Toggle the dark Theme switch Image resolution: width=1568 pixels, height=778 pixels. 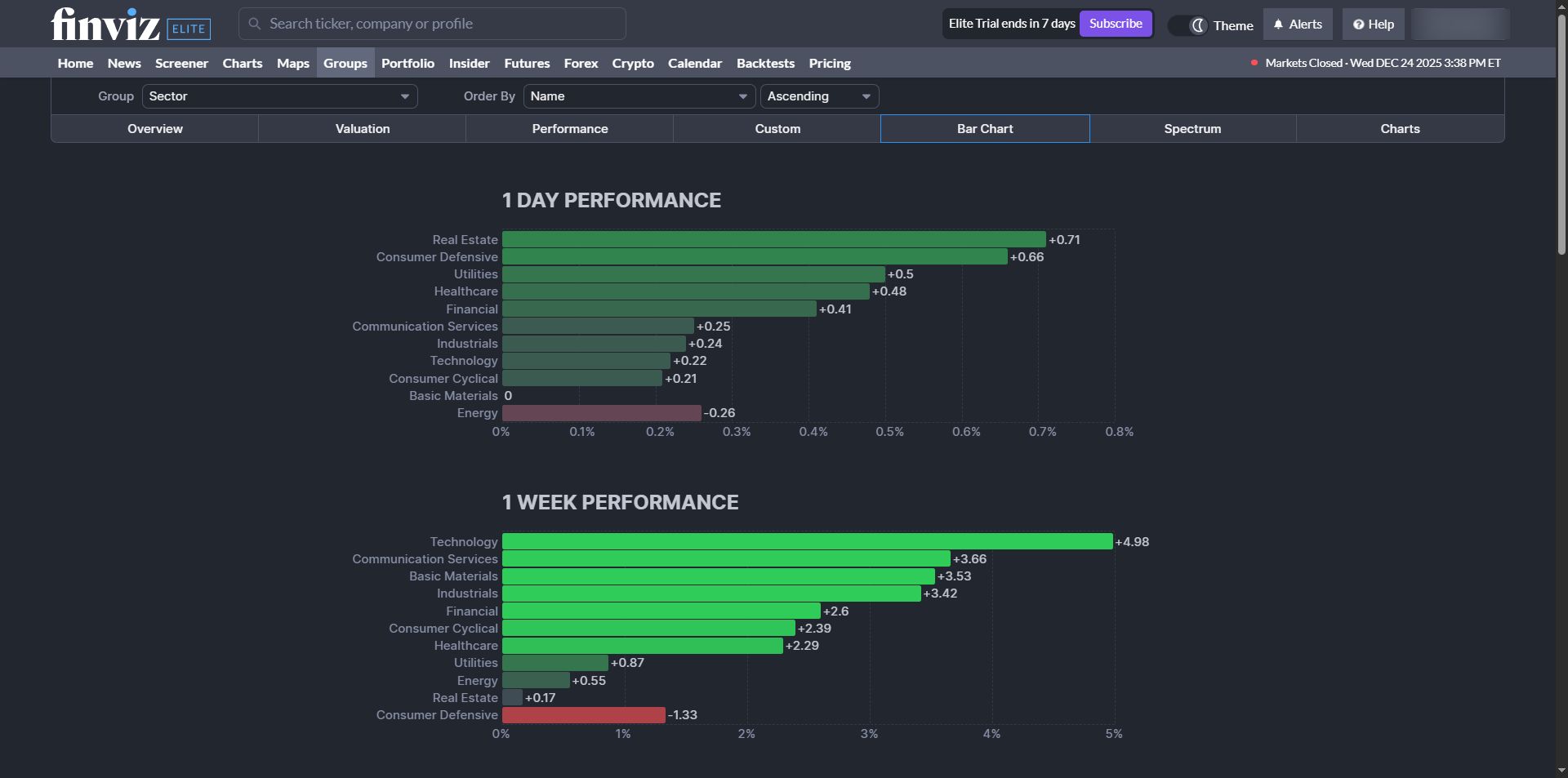click(x=1188, y=25)
